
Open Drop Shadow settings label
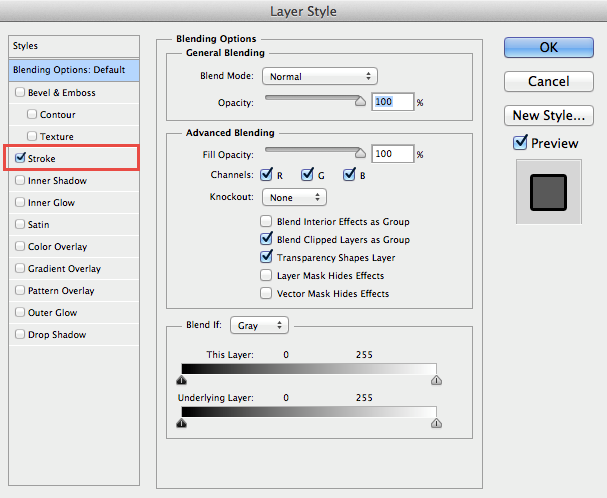[57, 335]
